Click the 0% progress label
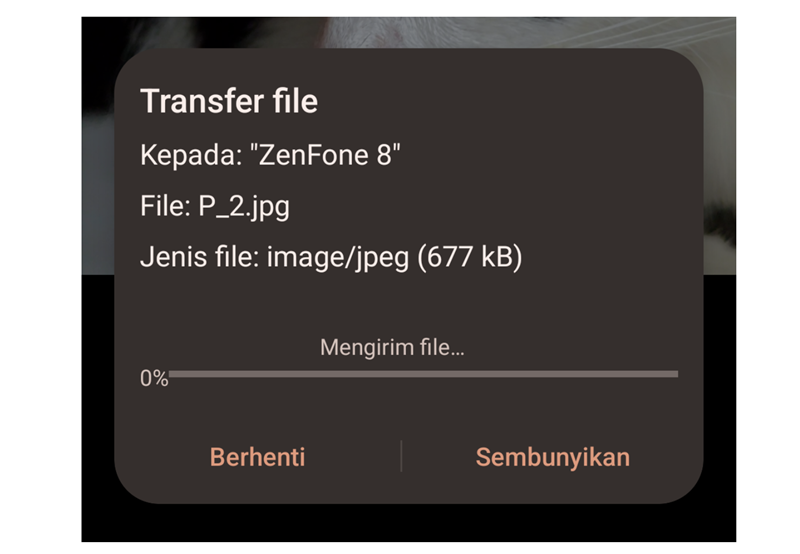800x554 pixels. [154, 379]
